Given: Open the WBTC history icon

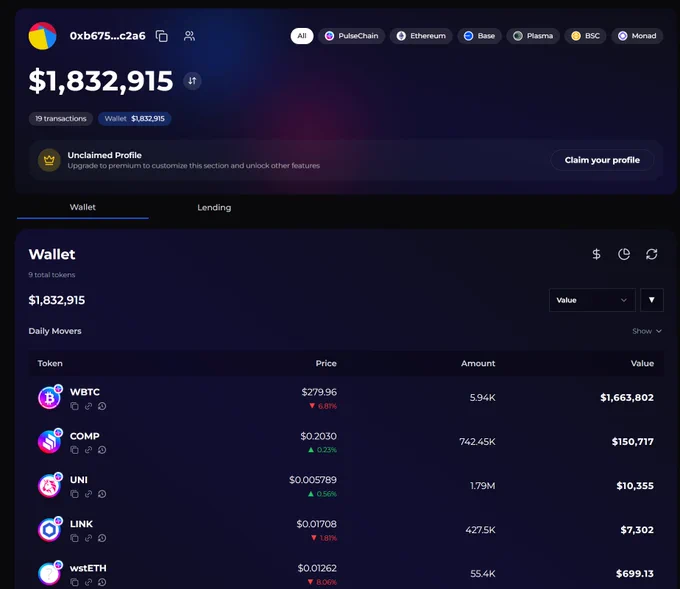Looking at the screenshot, I should coord(102,406).
